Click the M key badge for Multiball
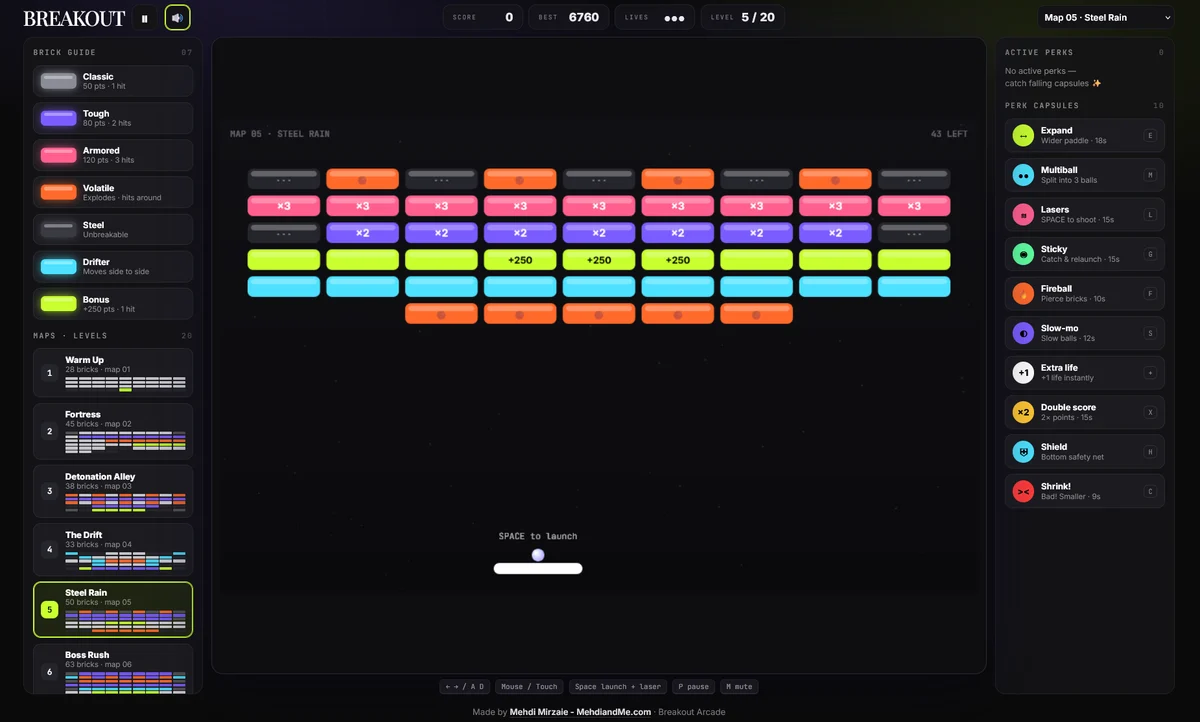The height and width of the screenshot is (722, 1200). click(1150, 175)
